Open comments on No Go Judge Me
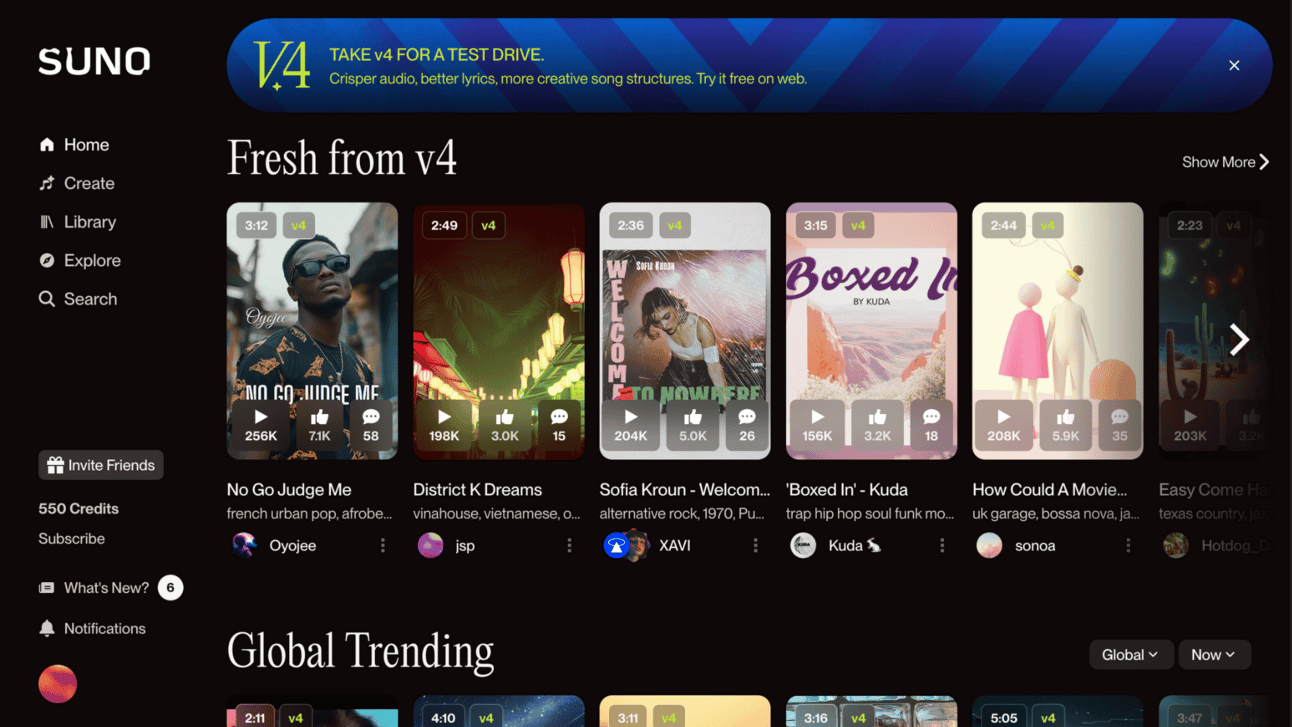Screen dimensions: 1292x727 coord(371,424)
